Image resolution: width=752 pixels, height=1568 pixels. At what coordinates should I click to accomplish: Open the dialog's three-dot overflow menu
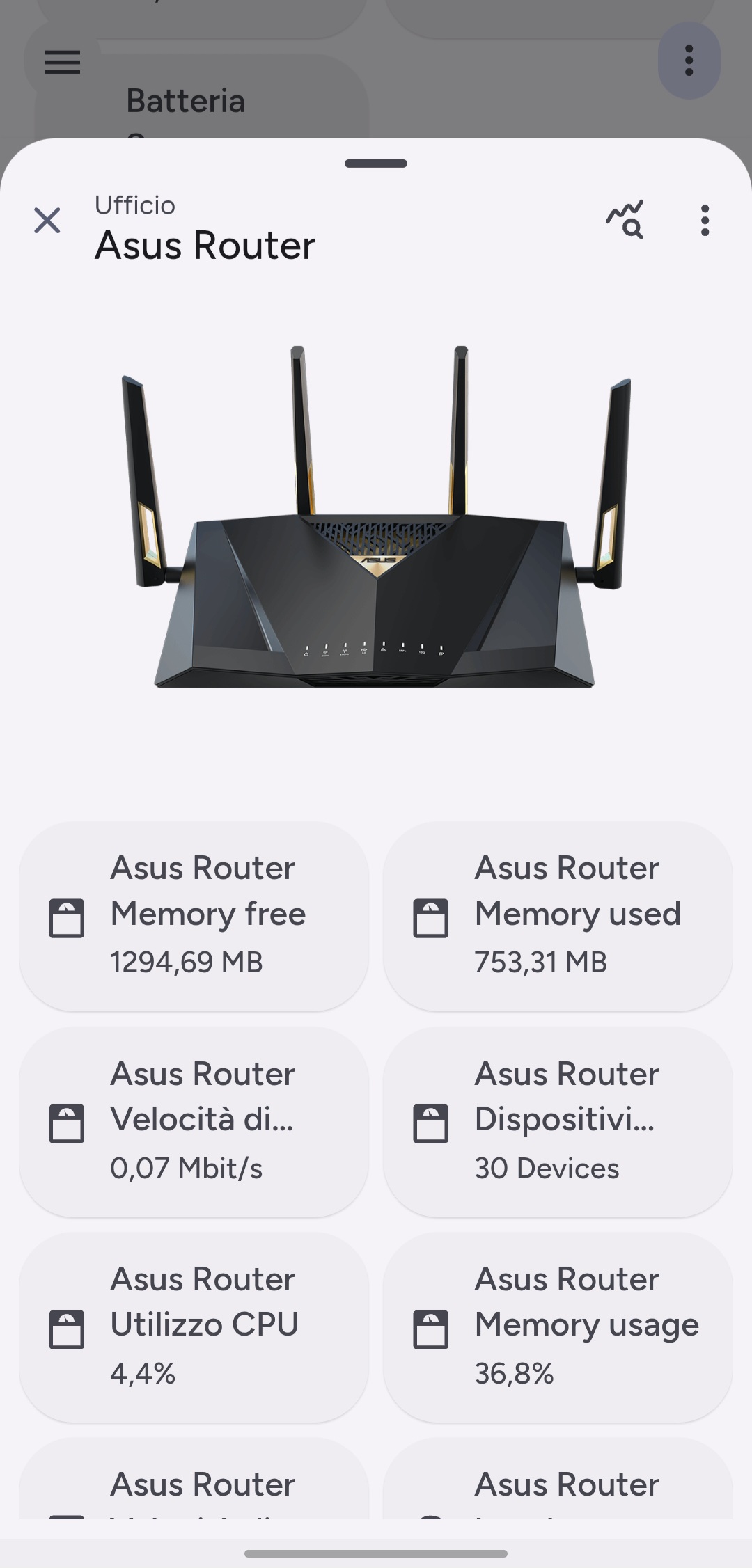[705, 221]
